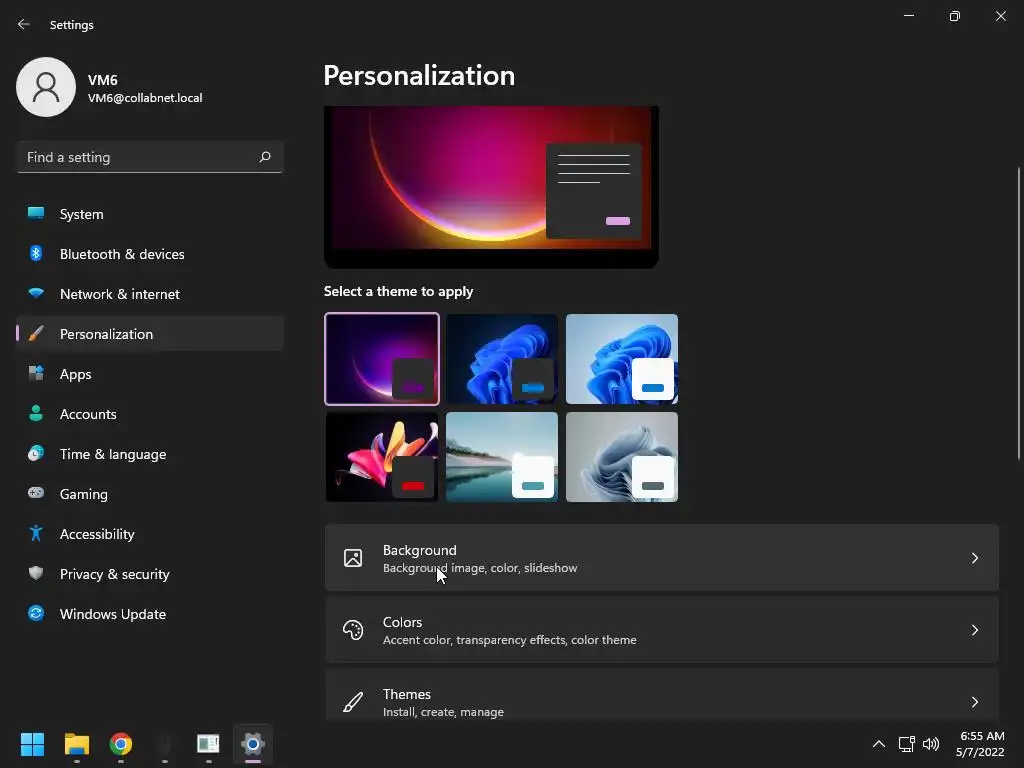
Task: Apply the dark blue bloom theme
Action: pyautogui.click(x=502, y=359)
